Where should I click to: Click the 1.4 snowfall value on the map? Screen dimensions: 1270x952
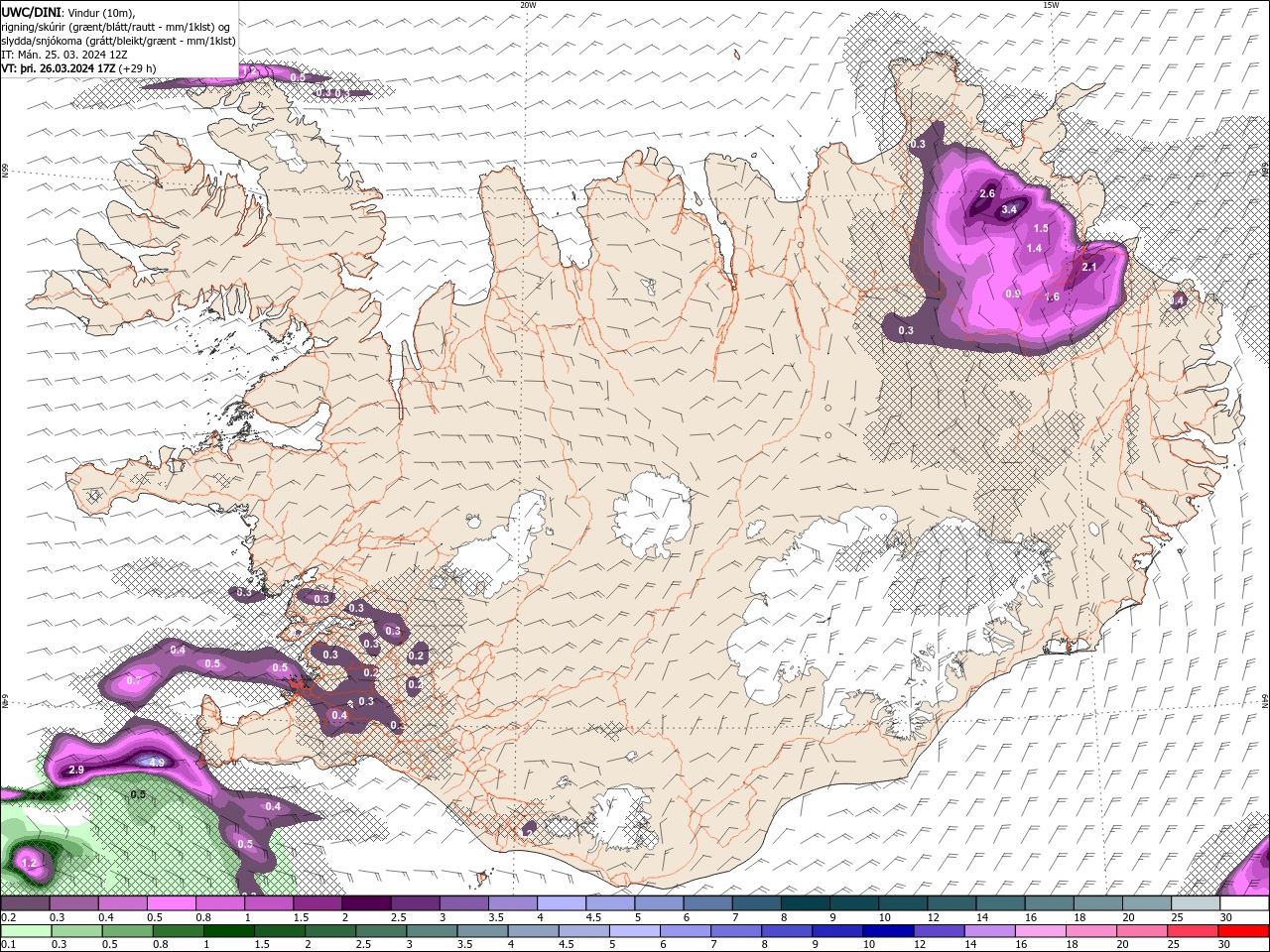click(1034, 248)
